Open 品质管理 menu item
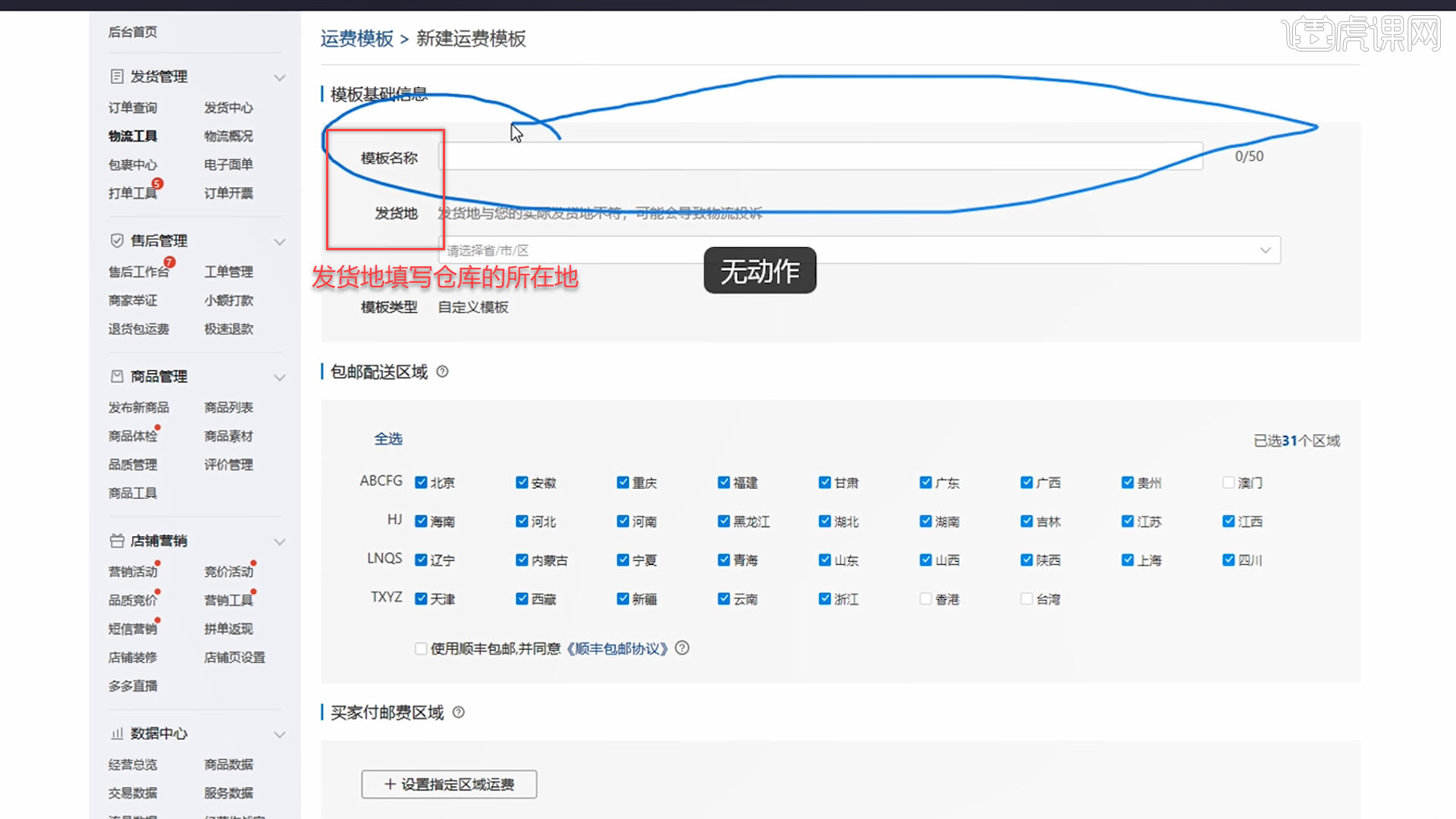 pos(133,465)
